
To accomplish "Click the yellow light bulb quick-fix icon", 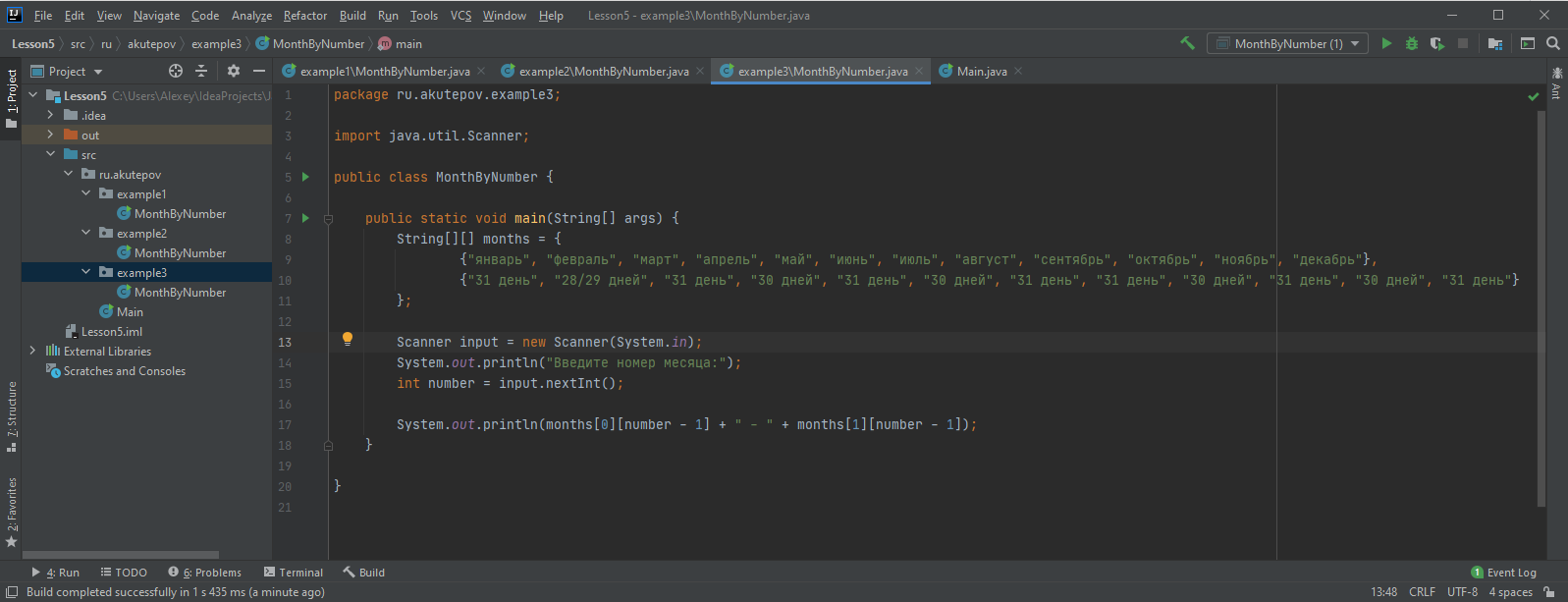I will point(347,339).
